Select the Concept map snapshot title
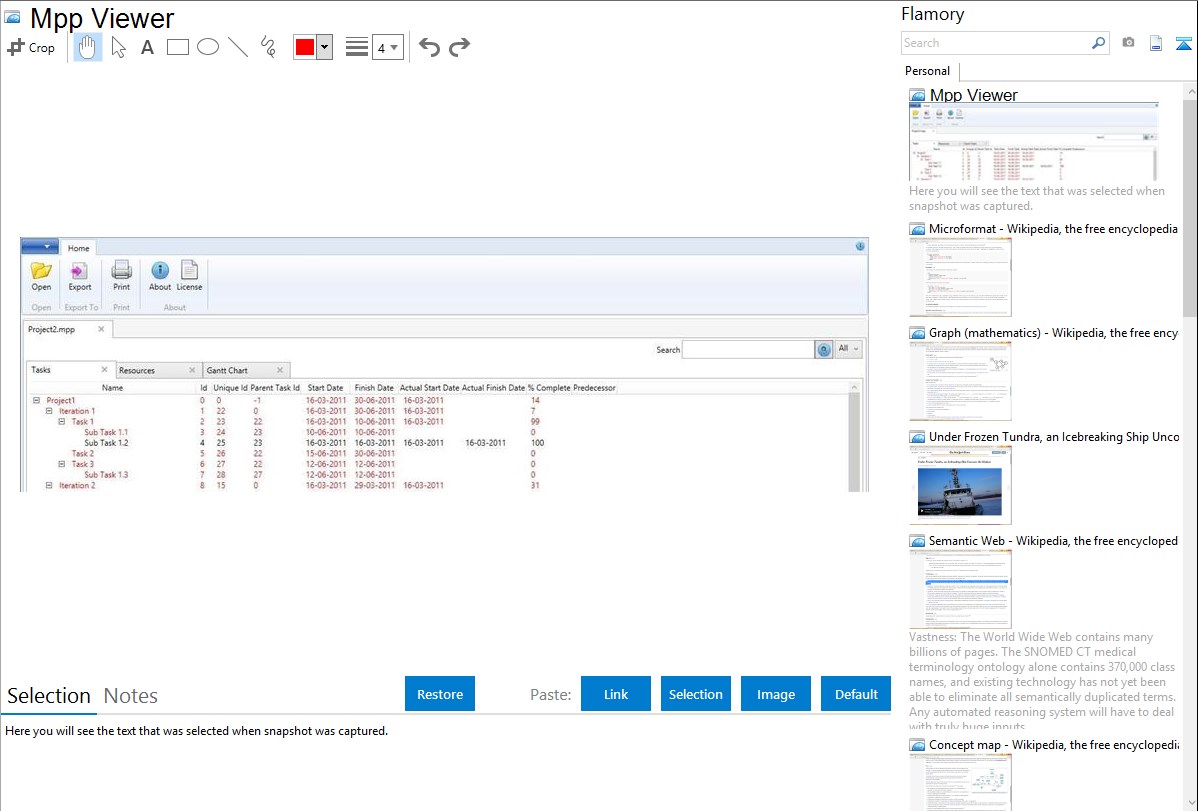 [1054, 745]
